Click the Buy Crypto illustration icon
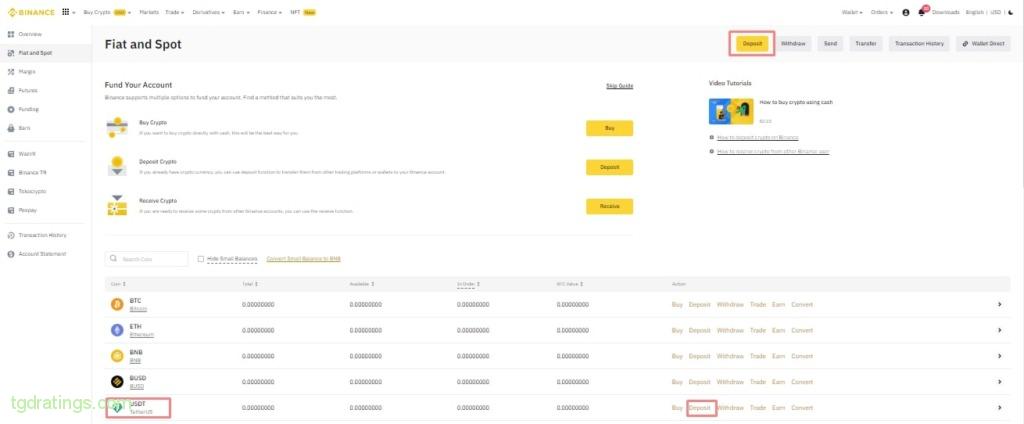The width and height of the screenshot is (1024, 424). pos(117,127)
